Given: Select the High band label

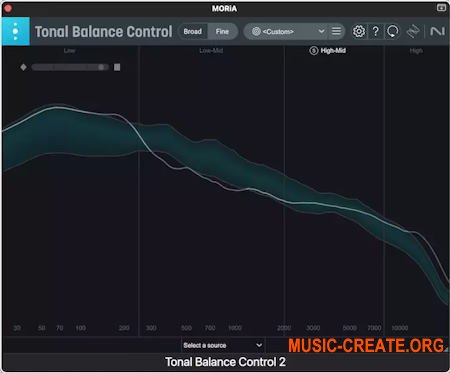Looking at the screenshot, I should pos(416,51).
